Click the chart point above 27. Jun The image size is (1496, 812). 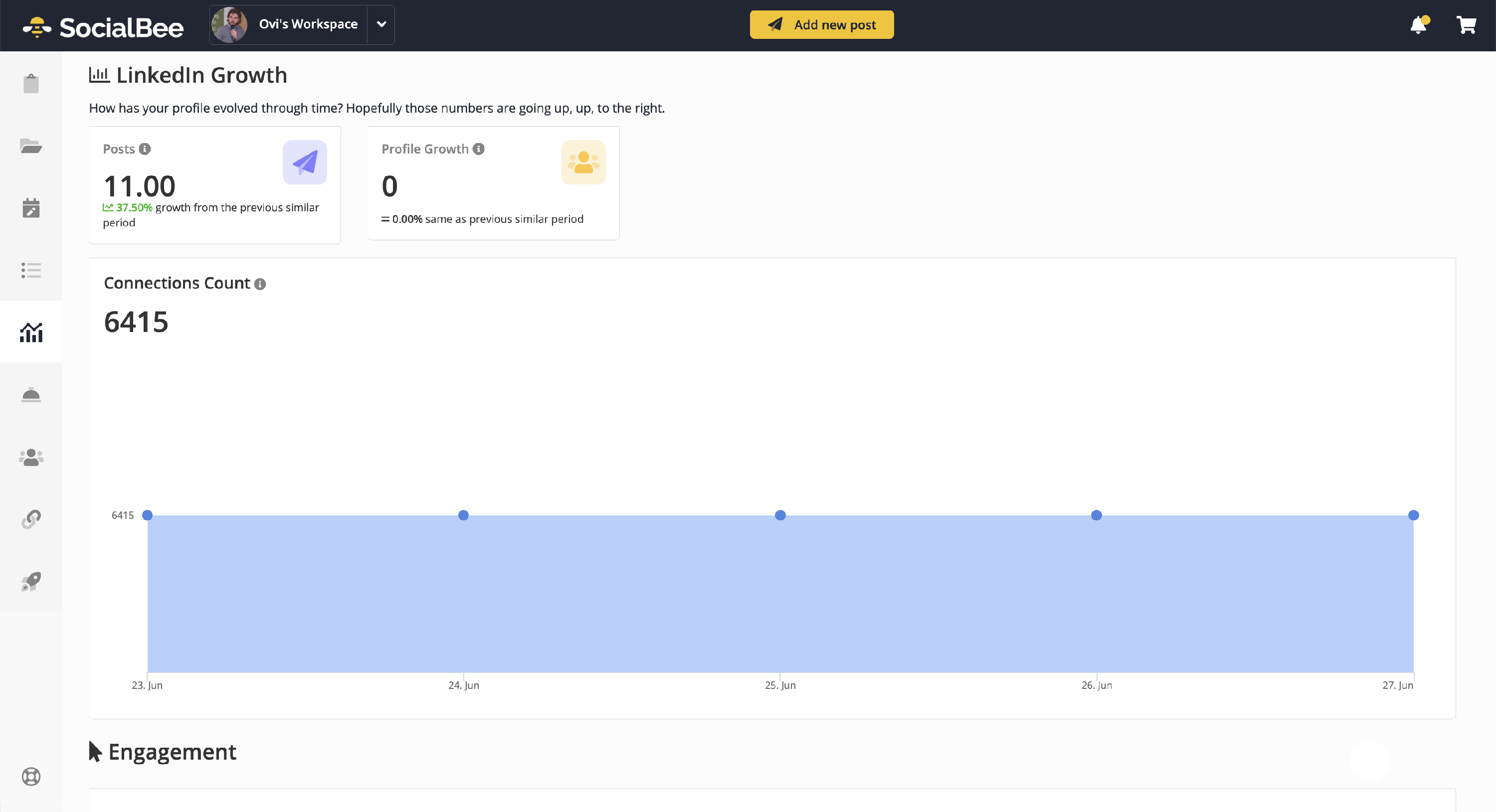(1414, 515)
